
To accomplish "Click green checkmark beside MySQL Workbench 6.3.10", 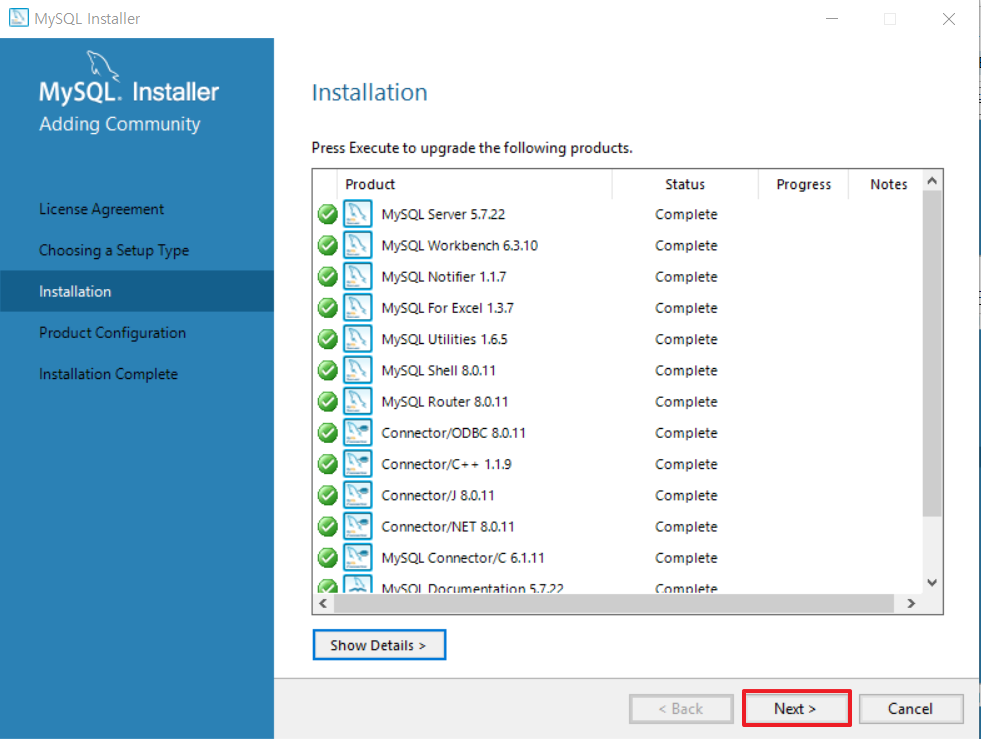I will [x=327, y=245].
